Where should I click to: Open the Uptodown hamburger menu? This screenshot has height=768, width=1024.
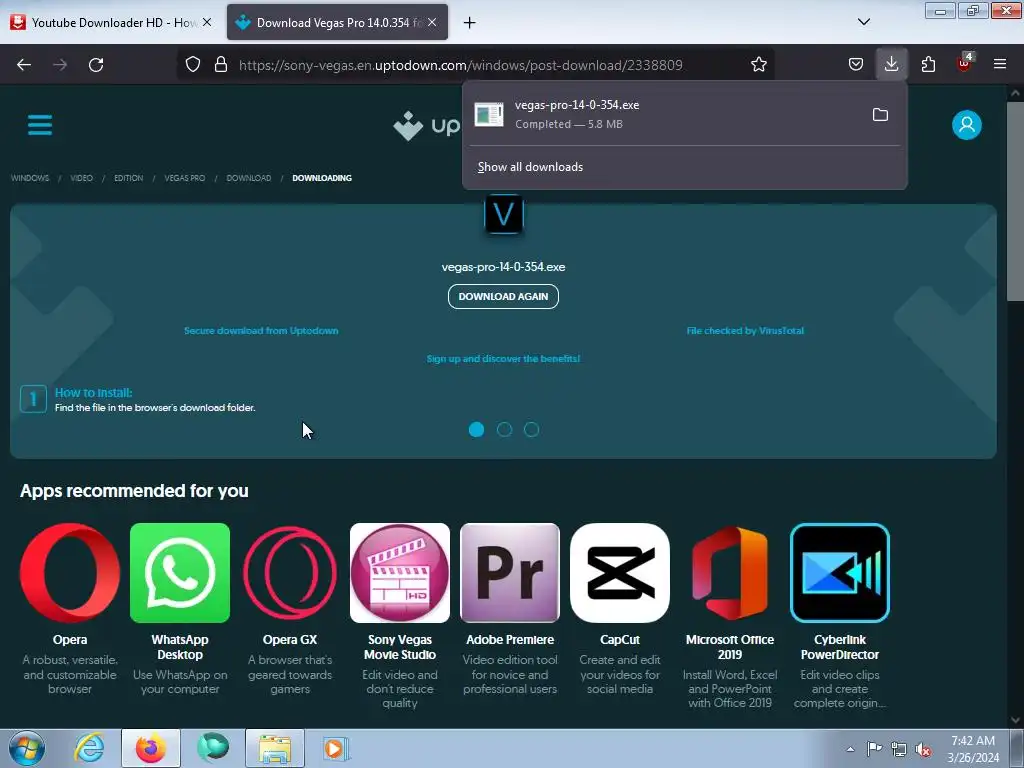point(40,125)
